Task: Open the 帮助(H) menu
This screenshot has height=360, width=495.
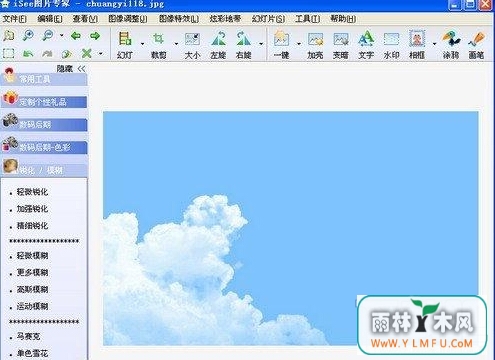Action: (x=343, y=19)
